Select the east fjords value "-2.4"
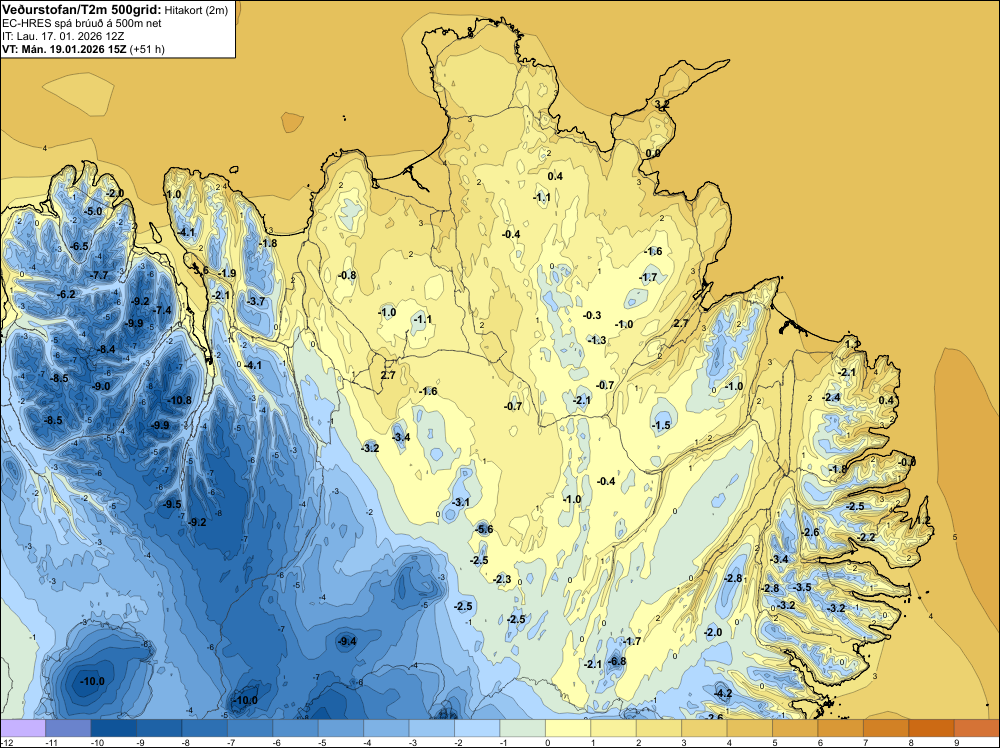Image resolution: width=1000 pixels, height=748 pixels. 831,397
